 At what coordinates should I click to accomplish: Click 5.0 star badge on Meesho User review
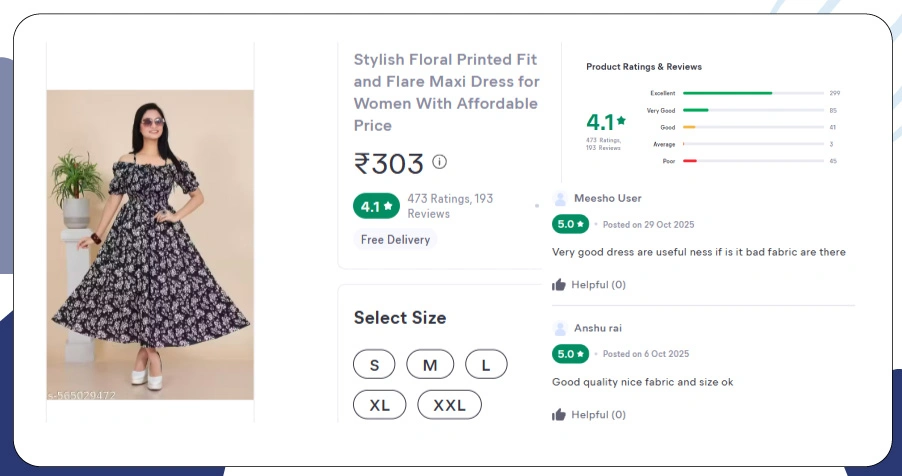pos(571,224)
